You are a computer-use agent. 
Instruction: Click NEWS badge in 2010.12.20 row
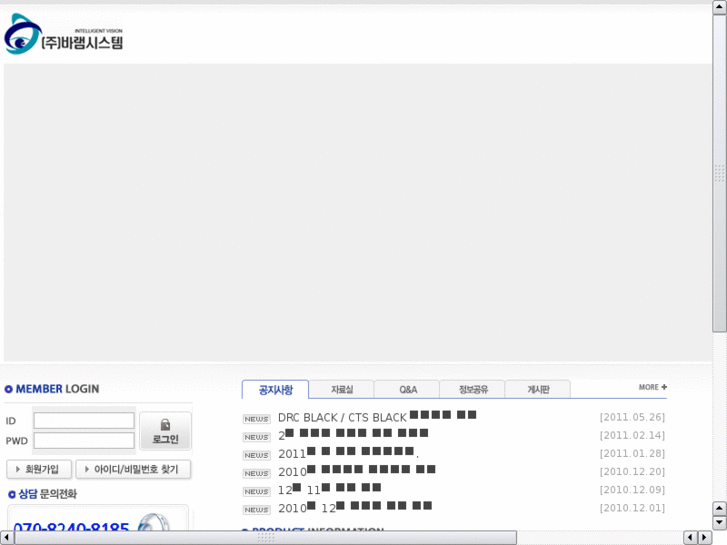point(256,473)
